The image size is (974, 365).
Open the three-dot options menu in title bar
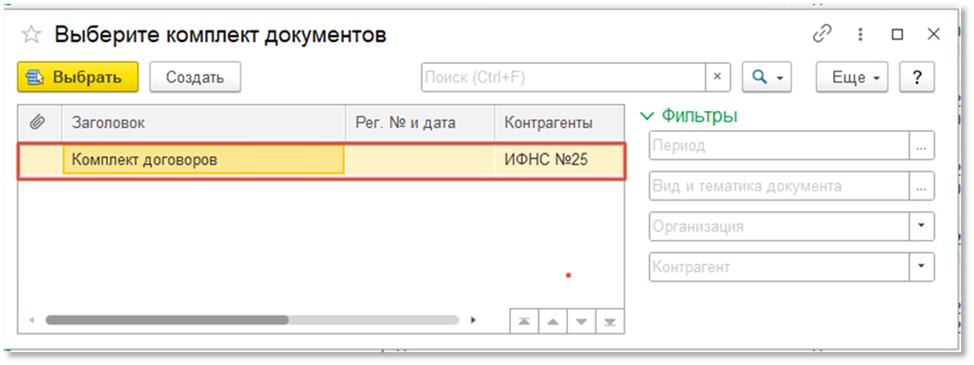[x=860, y=34]
